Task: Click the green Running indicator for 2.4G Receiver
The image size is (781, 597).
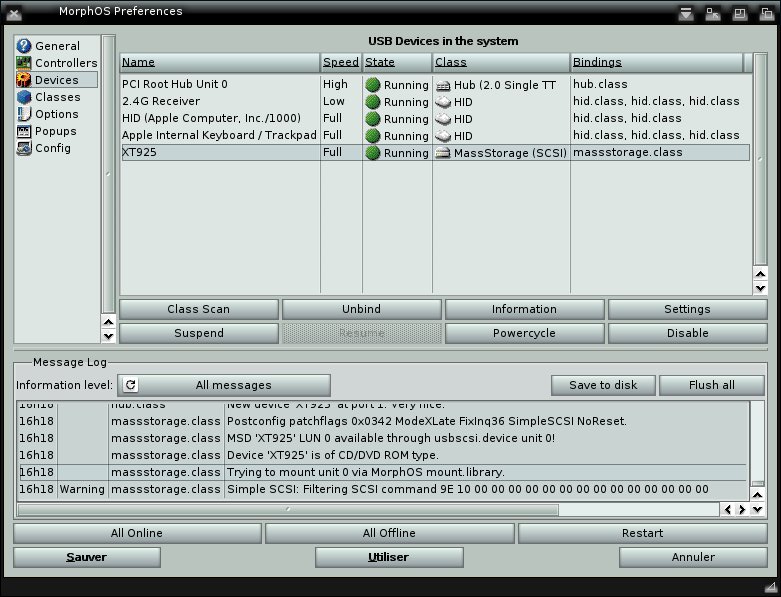Action: 373,102
